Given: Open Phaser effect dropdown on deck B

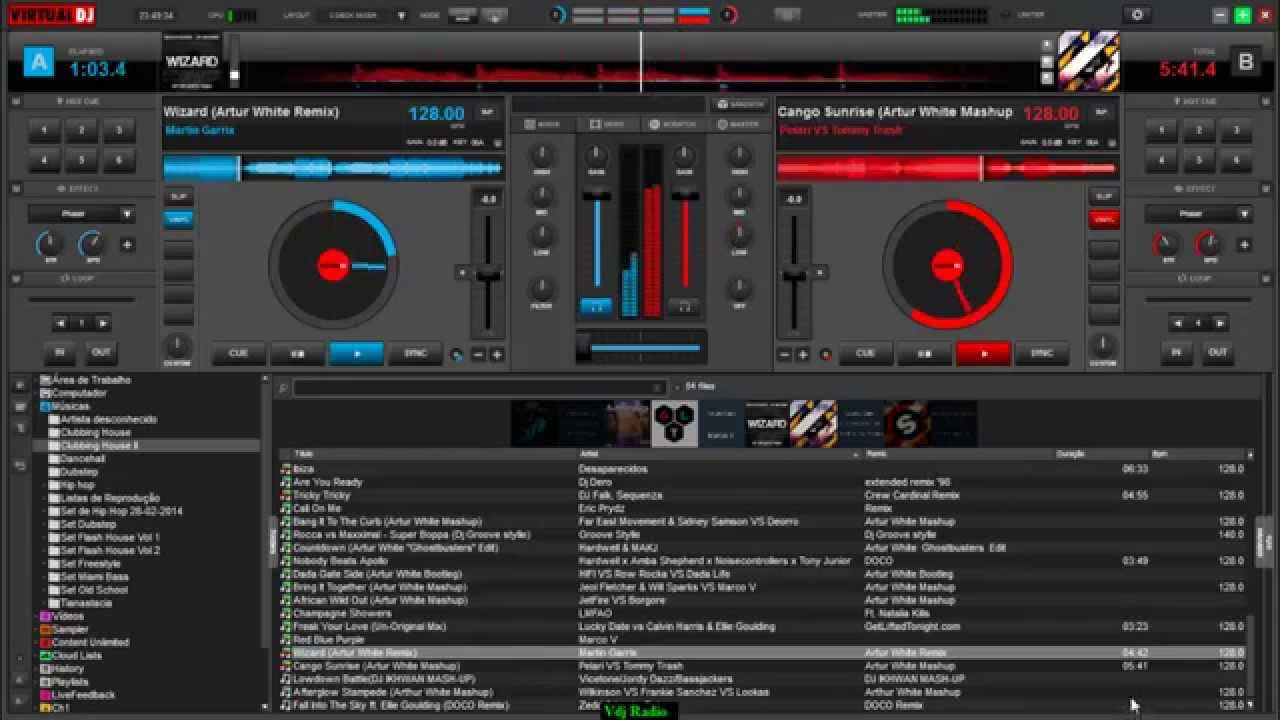Looking at the screenshot, I should [1198, 214].
